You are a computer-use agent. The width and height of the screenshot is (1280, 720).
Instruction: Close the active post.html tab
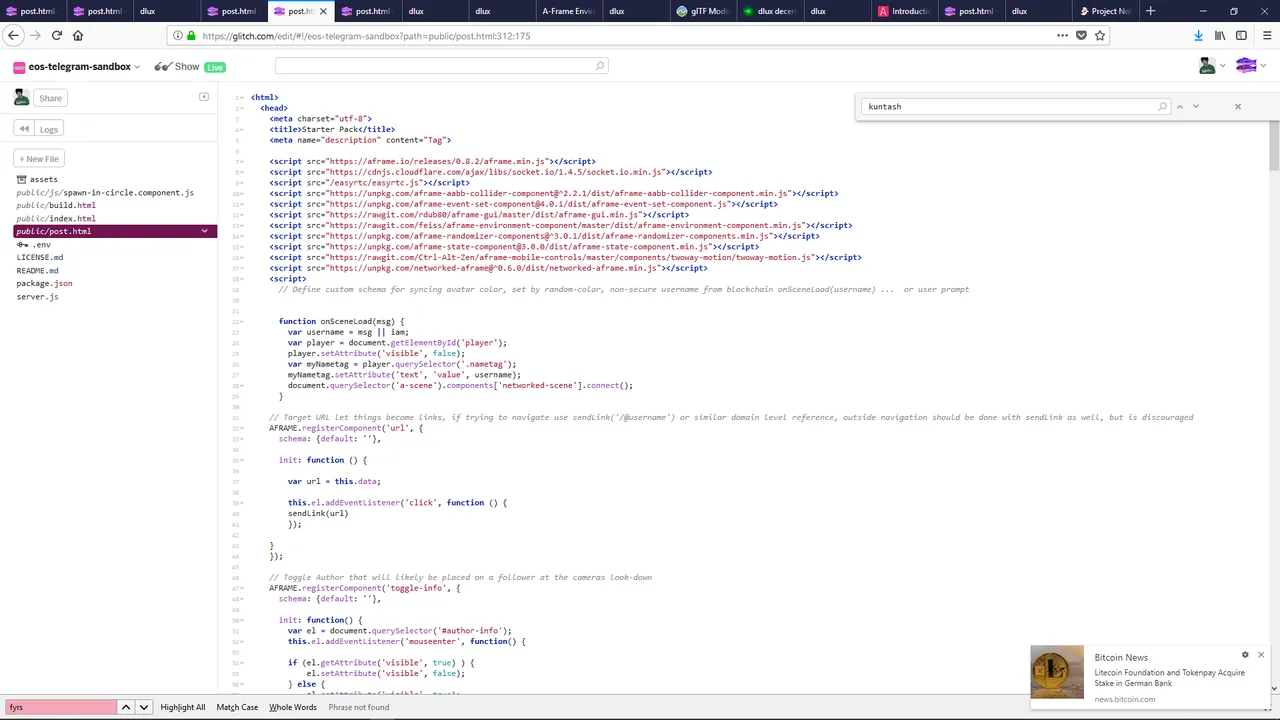click(322, 11)
